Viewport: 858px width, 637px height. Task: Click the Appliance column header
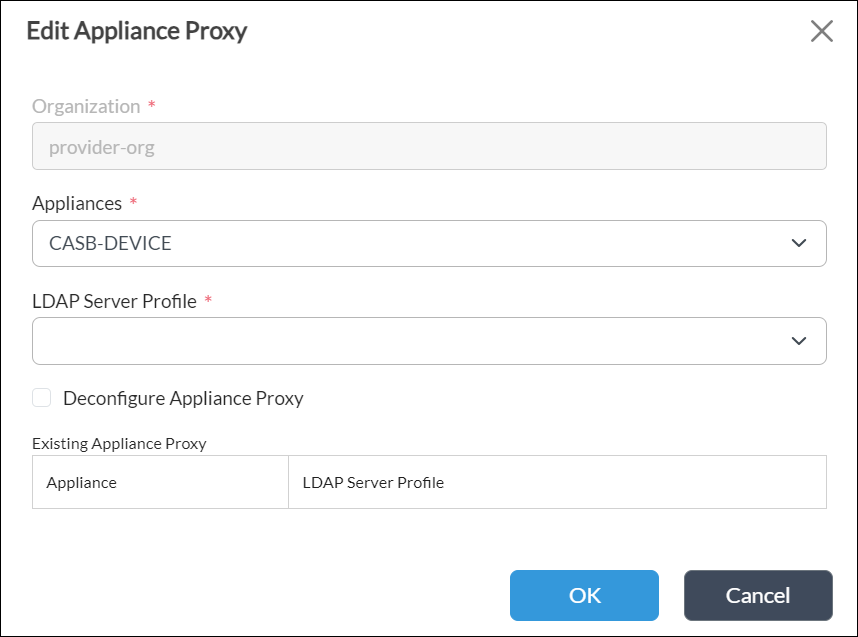(x=80, y=482)
